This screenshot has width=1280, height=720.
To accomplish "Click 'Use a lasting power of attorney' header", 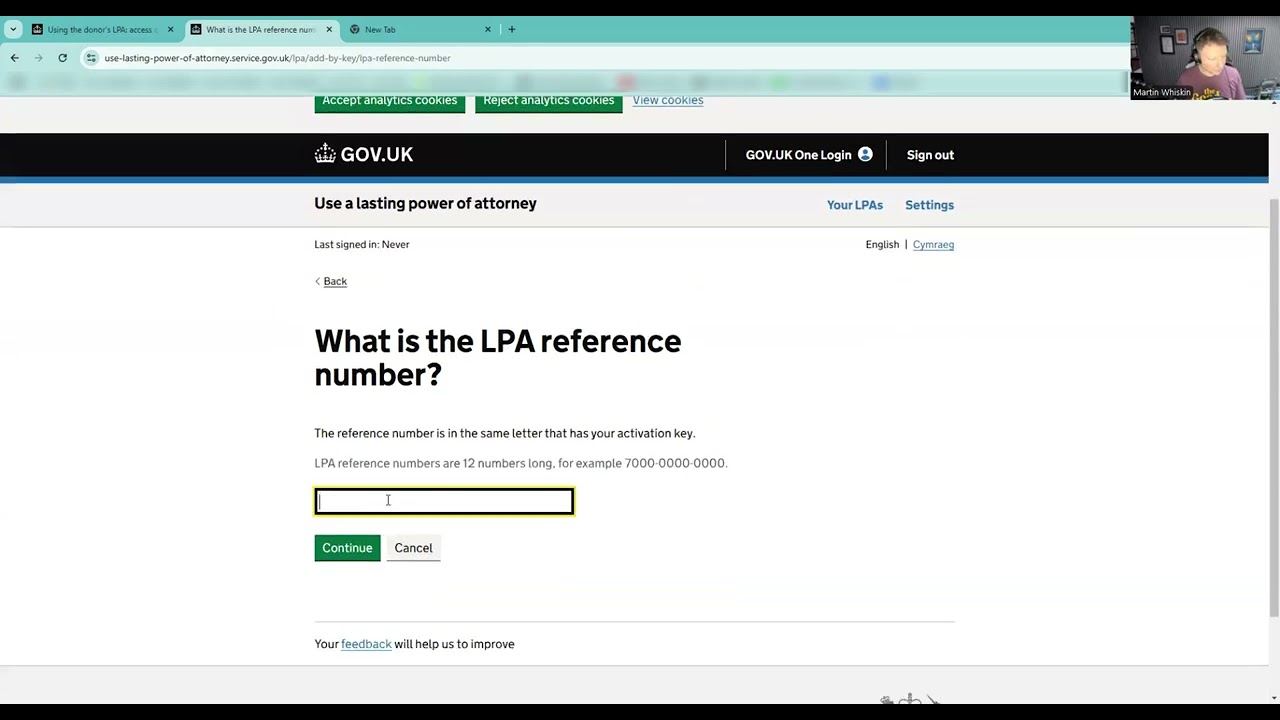I will tap(425, 203).
